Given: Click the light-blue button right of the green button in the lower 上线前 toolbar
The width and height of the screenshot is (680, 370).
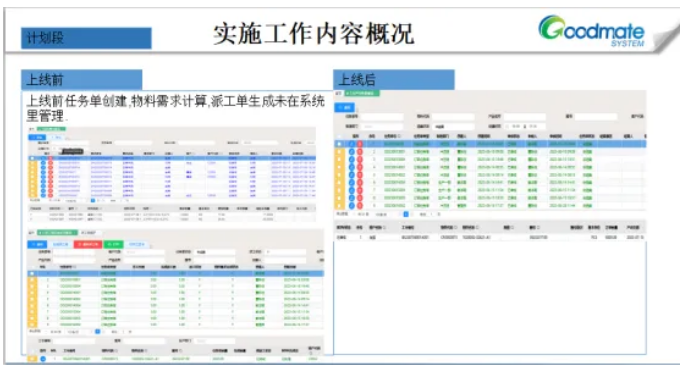Looking at the screenshot, I should point(137,245).
